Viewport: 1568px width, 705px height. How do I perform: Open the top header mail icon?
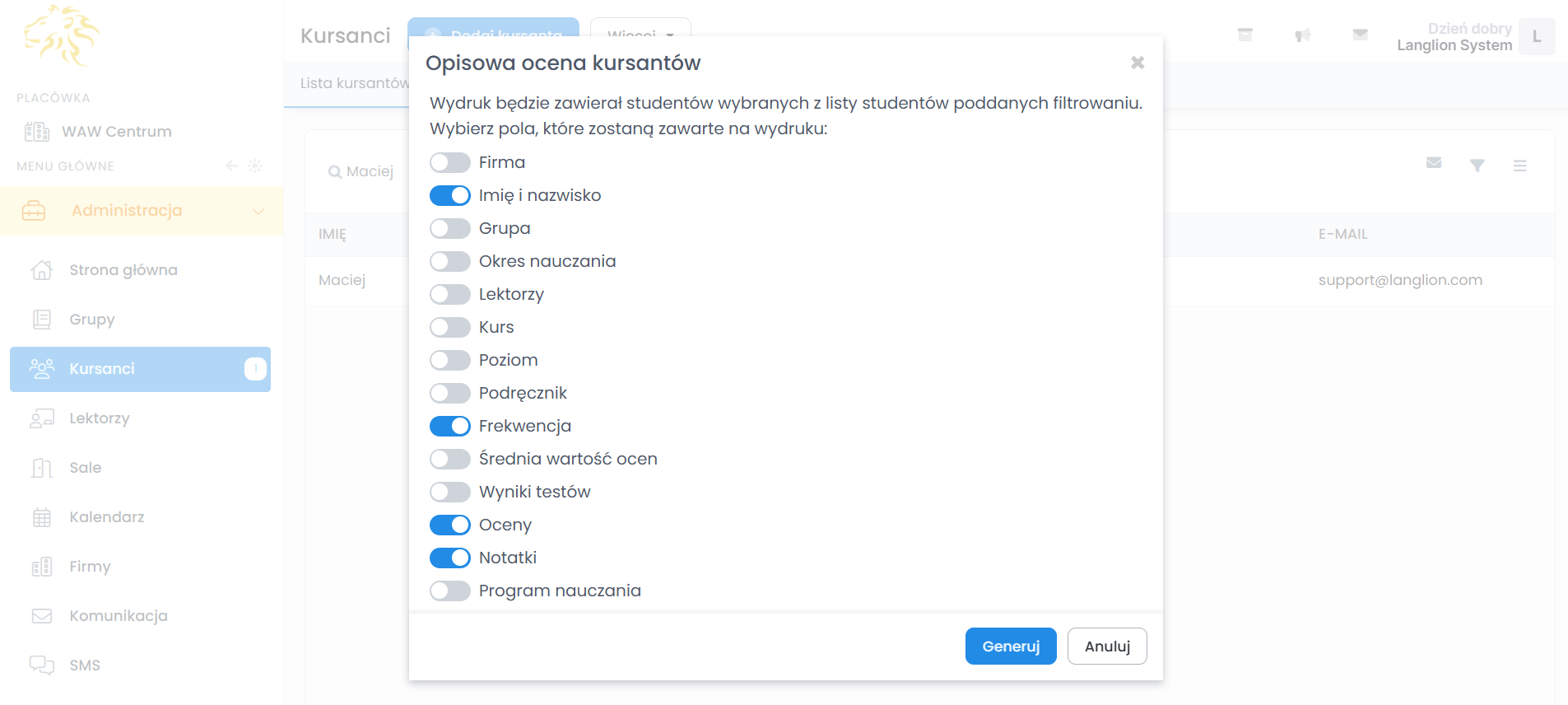(x=1361, y=35)
